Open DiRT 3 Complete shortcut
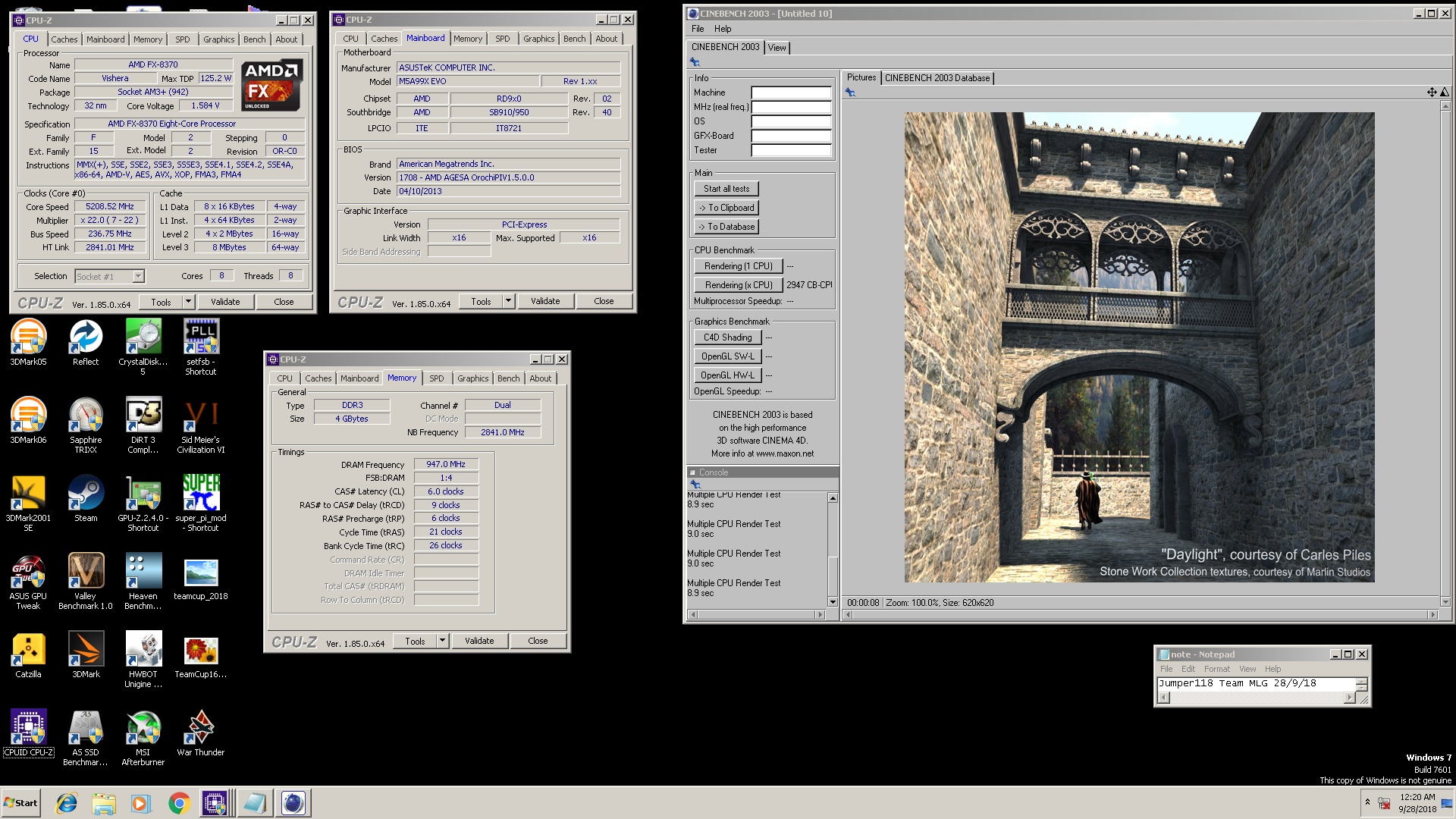 tap(143, 425)
